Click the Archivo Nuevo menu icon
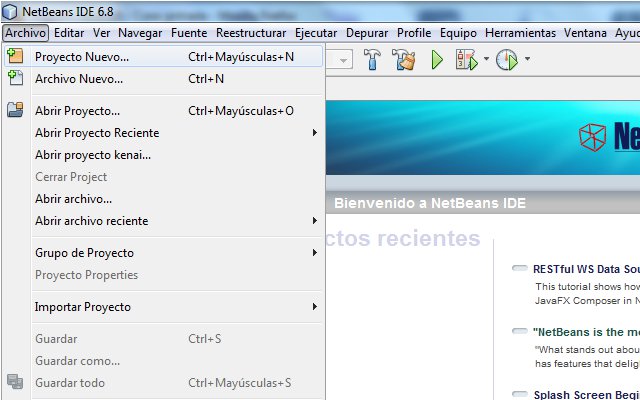 tap(15, 78)
